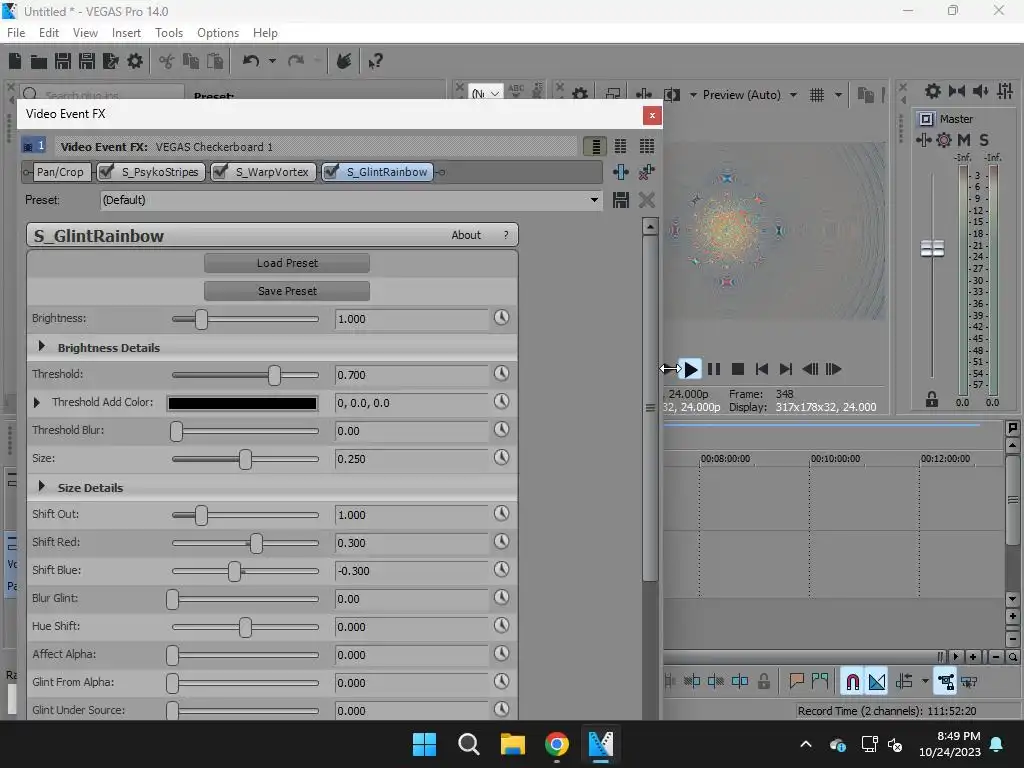Image resolution: width=1024 pixels, height=768 pixels.
Task: Click the Brightness slider handle
Action: coord(201,319)
